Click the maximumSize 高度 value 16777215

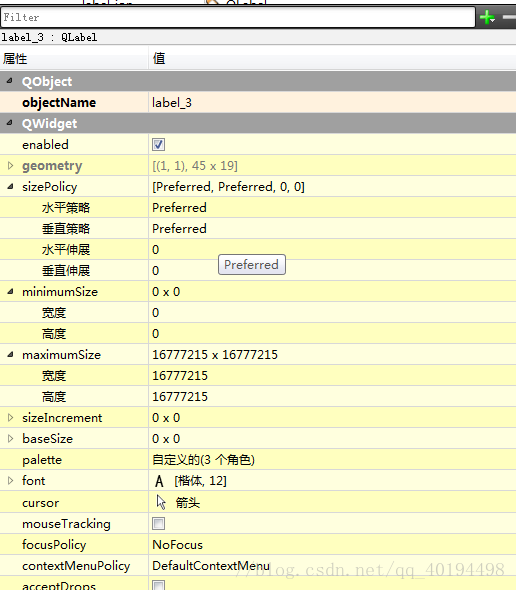click(180, 397)
